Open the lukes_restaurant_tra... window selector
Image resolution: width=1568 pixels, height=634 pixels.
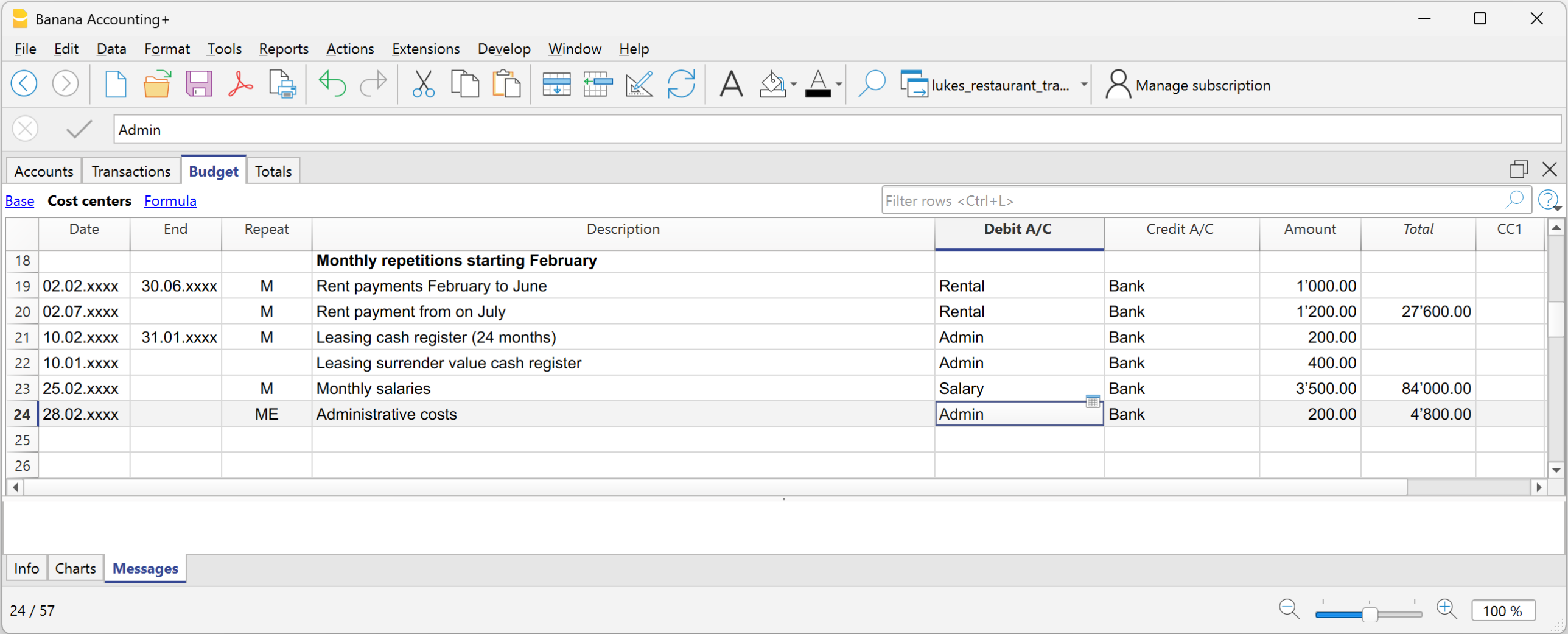(993, 85)
